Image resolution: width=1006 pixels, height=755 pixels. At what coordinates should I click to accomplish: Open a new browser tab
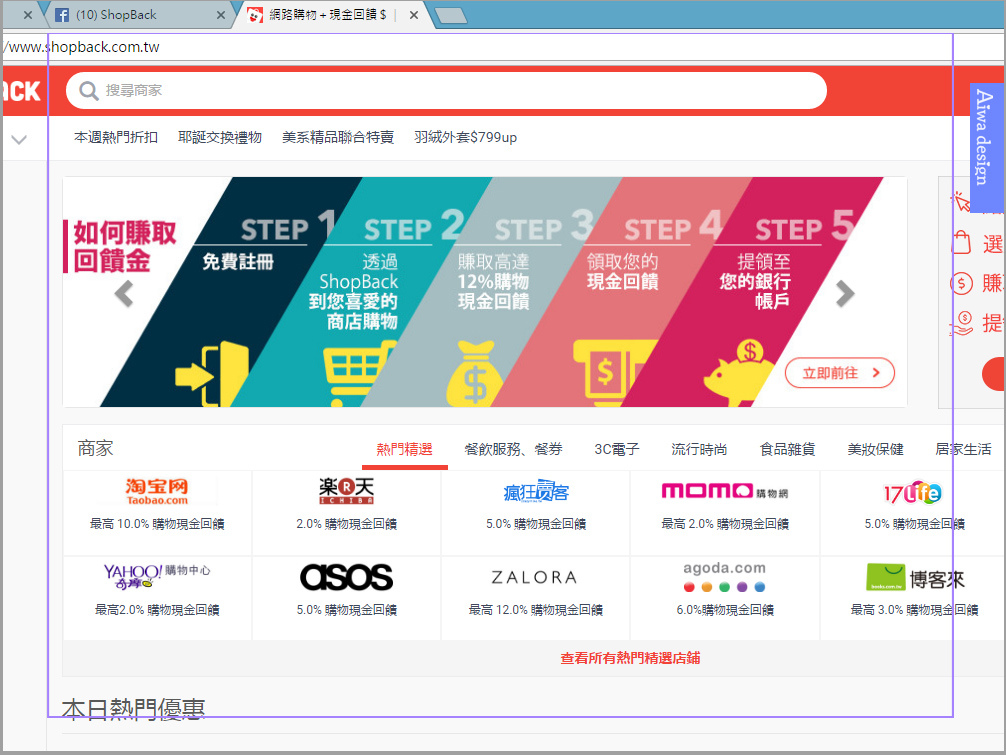451,16
